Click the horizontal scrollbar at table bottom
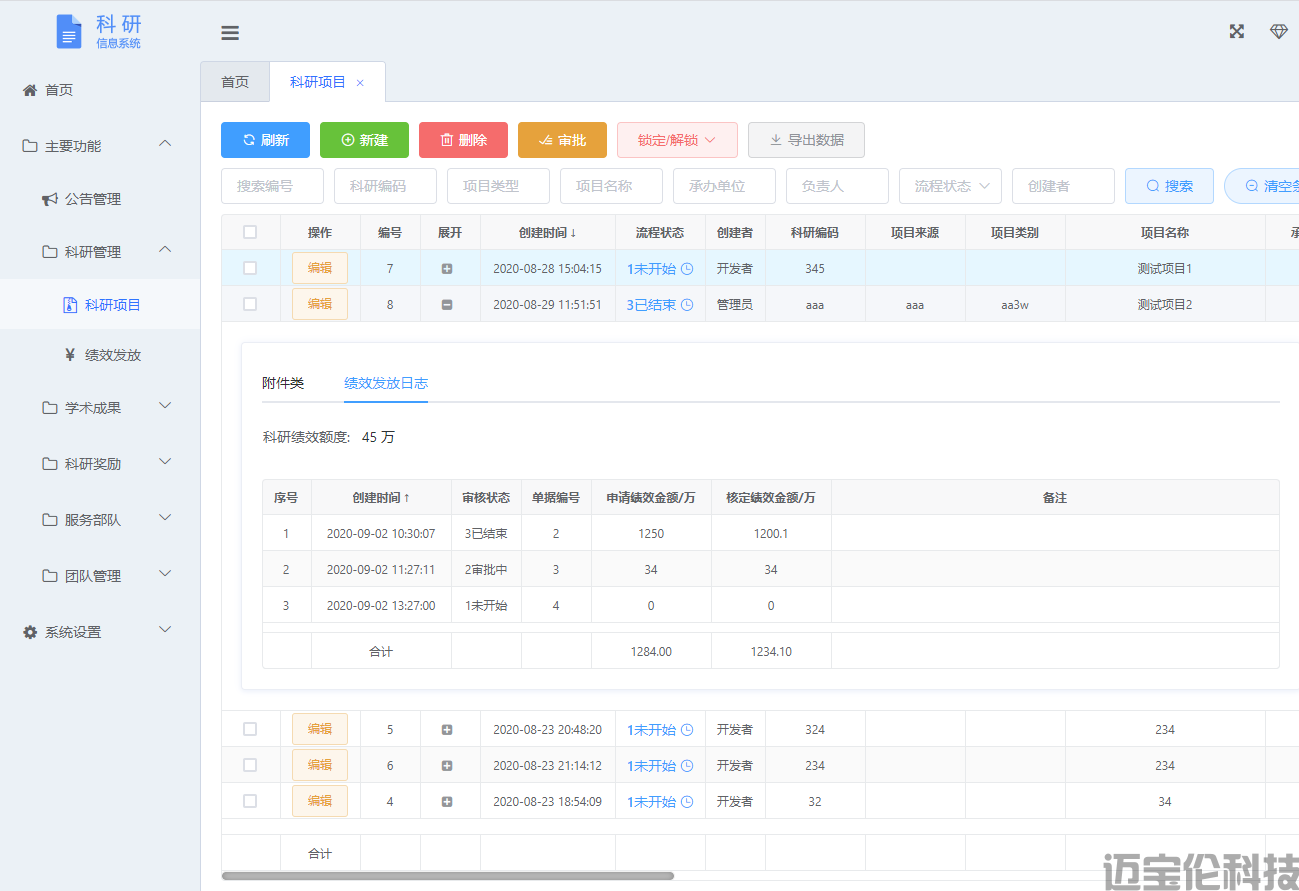This screenshot has width=1299, height=891. 447,876
